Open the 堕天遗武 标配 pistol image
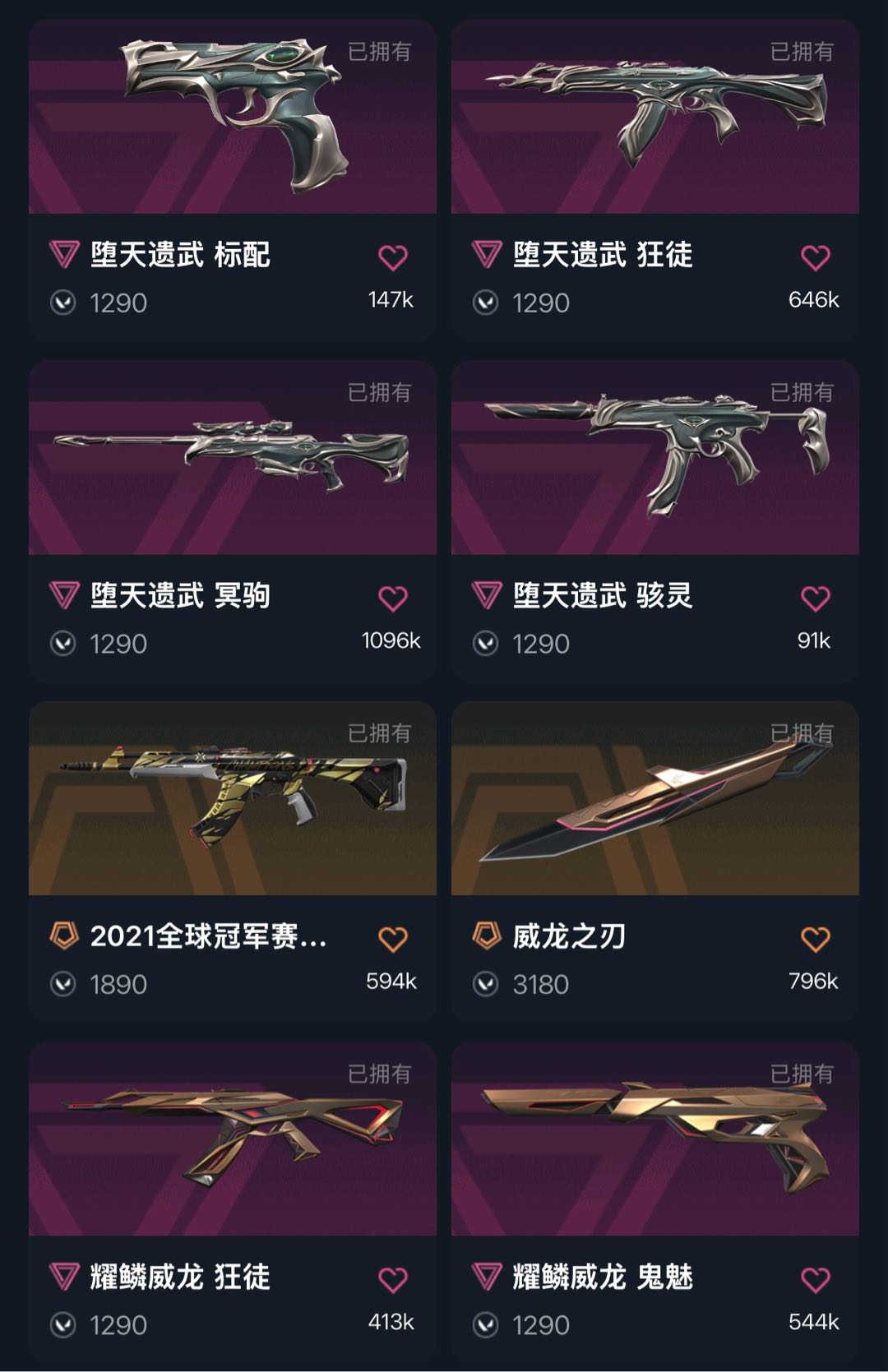This screenshot has height=1372, width=888. (233, 117)
